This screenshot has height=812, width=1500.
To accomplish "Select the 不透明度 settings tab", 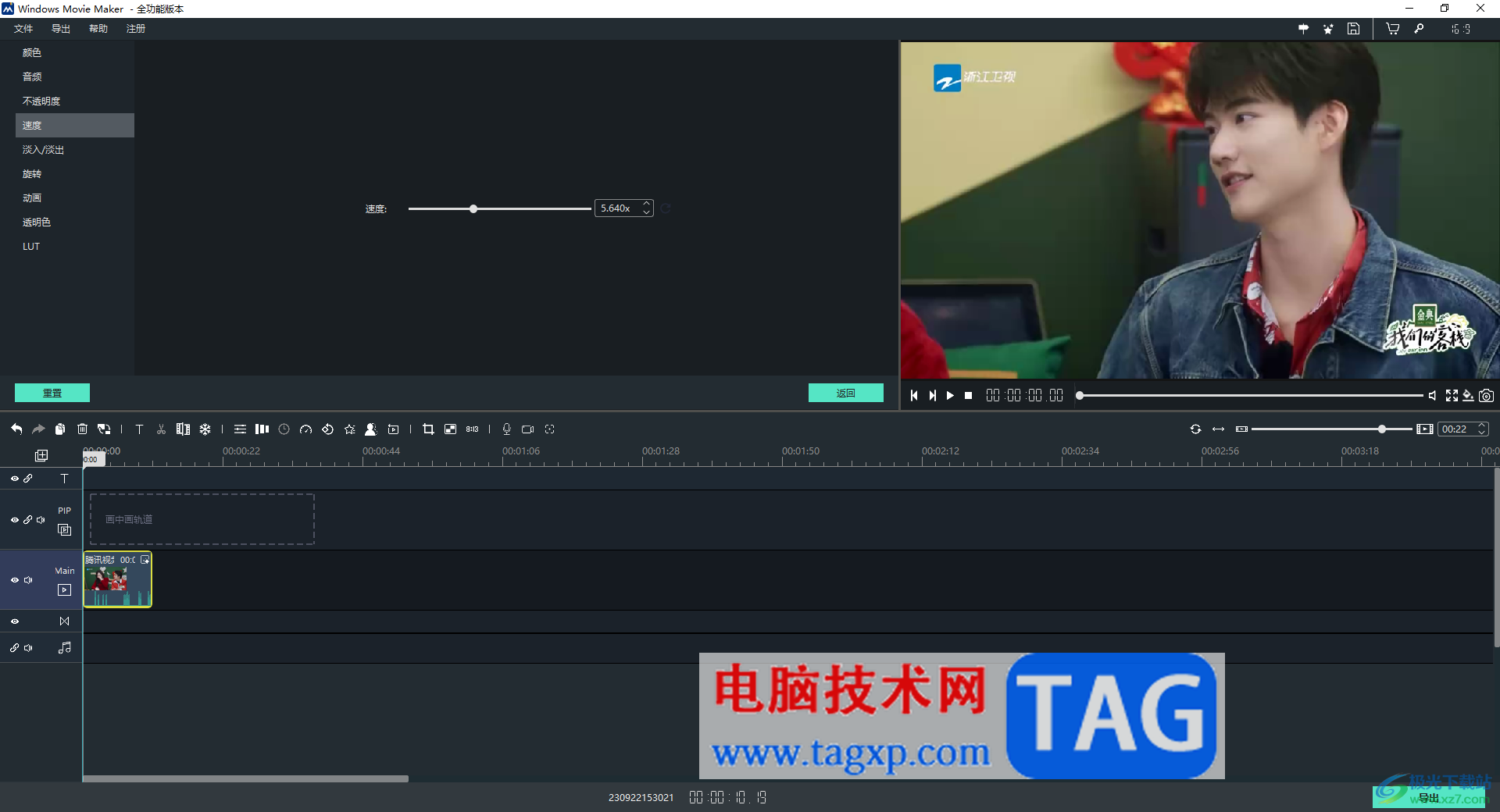I will [75, 101].
